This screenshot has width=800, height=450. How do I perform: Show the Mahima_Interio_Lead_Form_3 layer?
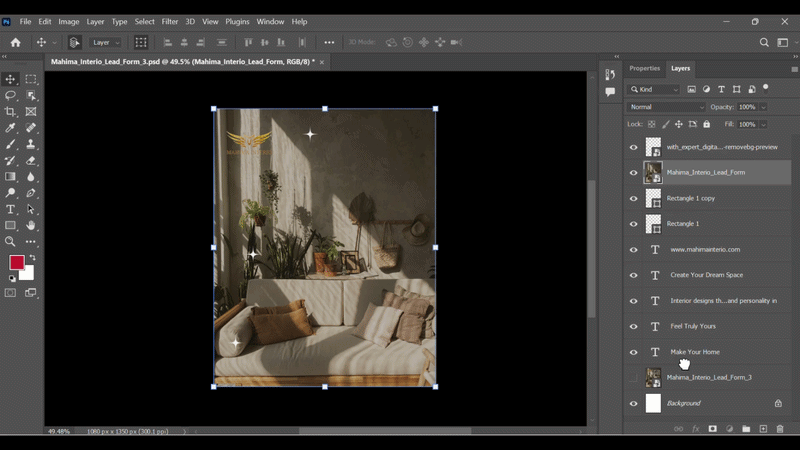(633, 377)
